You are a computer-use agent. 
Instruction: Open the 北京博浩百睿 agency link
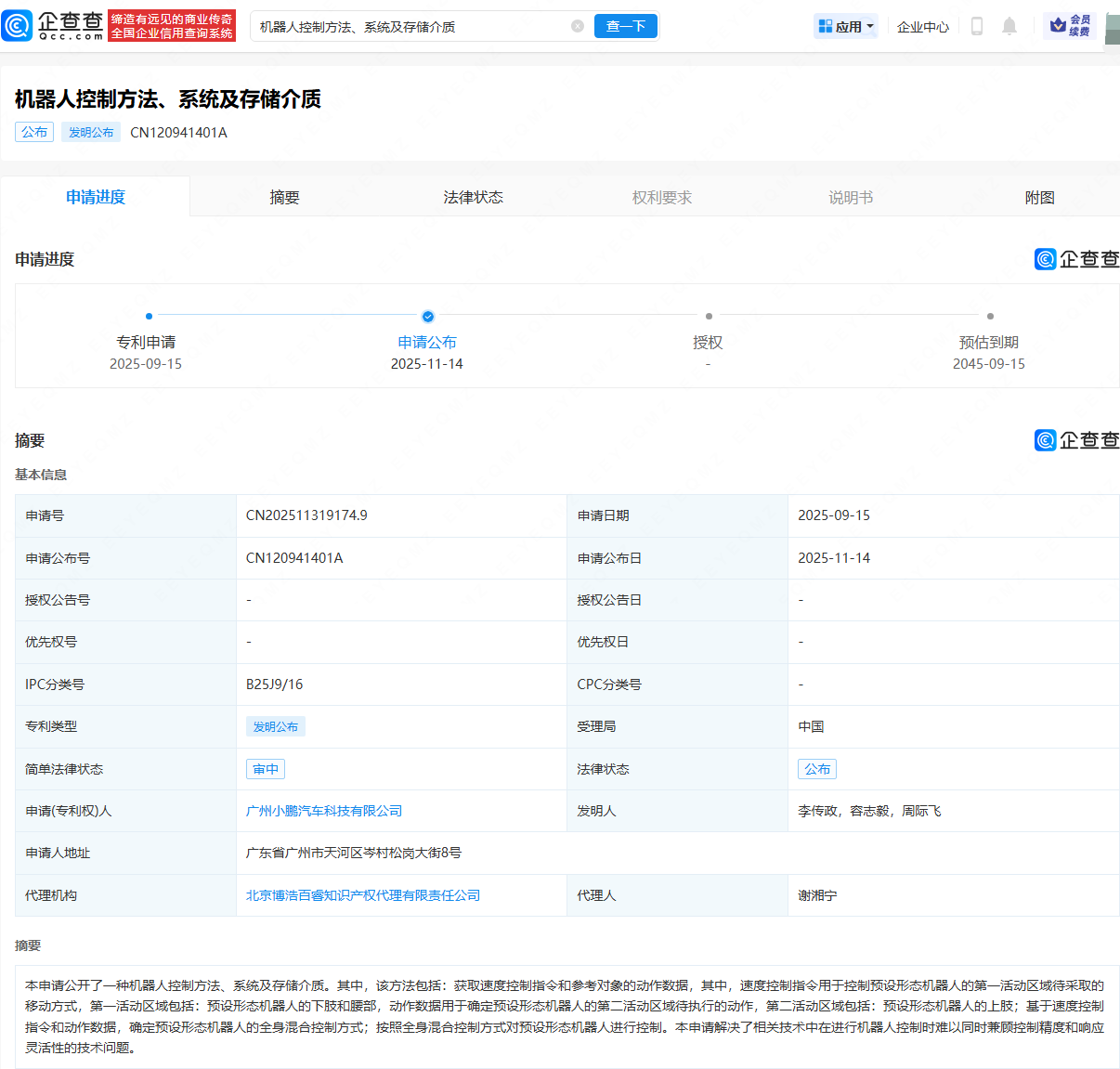(x=363, y=895)
